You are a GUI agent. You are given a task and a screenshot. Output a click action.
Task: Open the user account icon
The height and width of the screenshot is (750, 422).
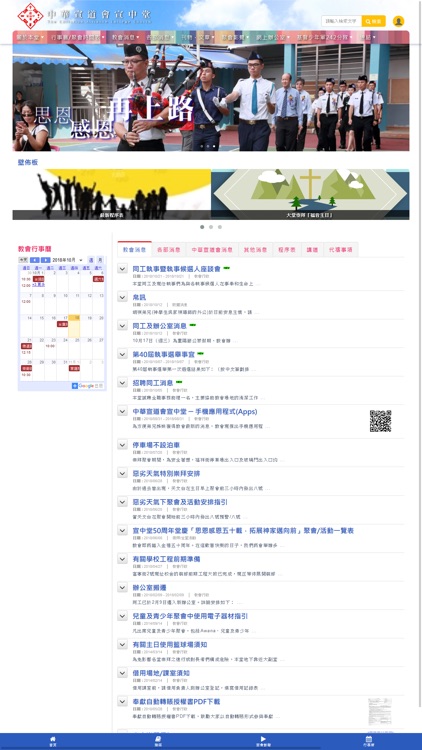tap(398, 21)
